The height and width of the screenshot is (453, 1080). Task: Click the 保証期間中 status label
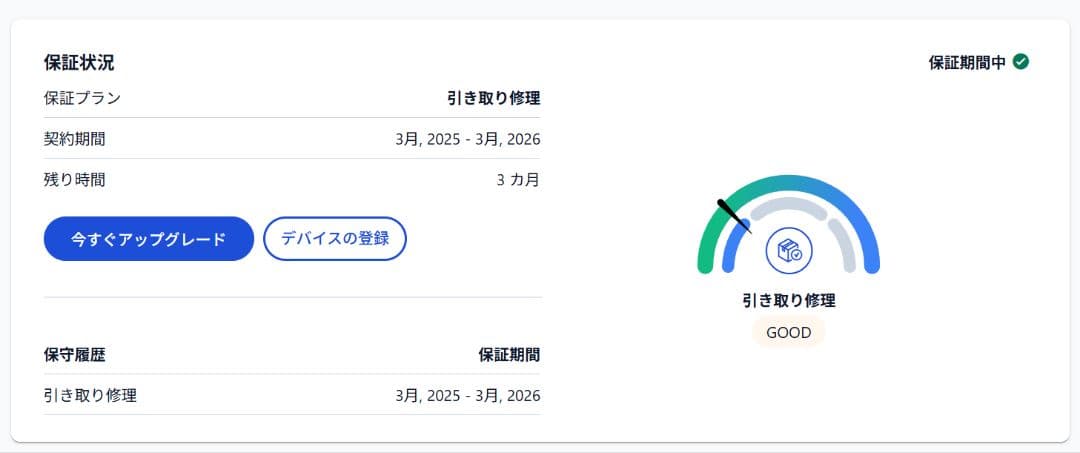click(x=967, y=62)
